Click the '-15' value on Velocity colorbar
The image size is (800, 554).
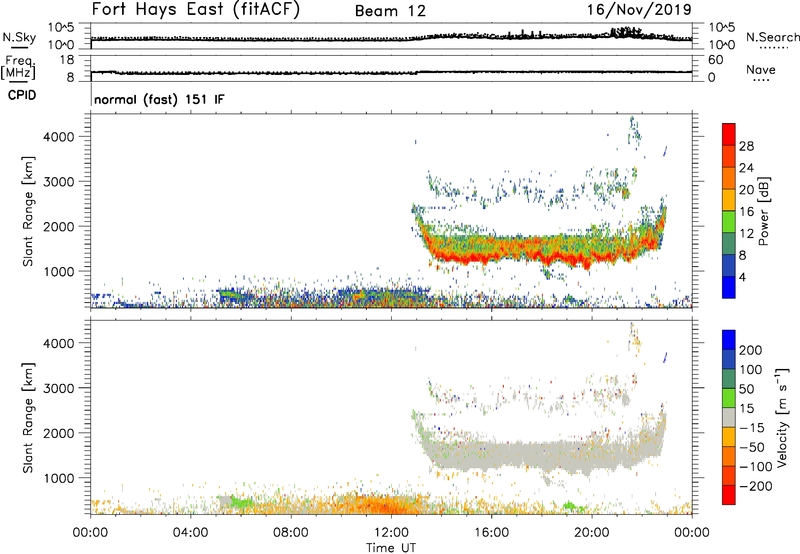(752, 427)
